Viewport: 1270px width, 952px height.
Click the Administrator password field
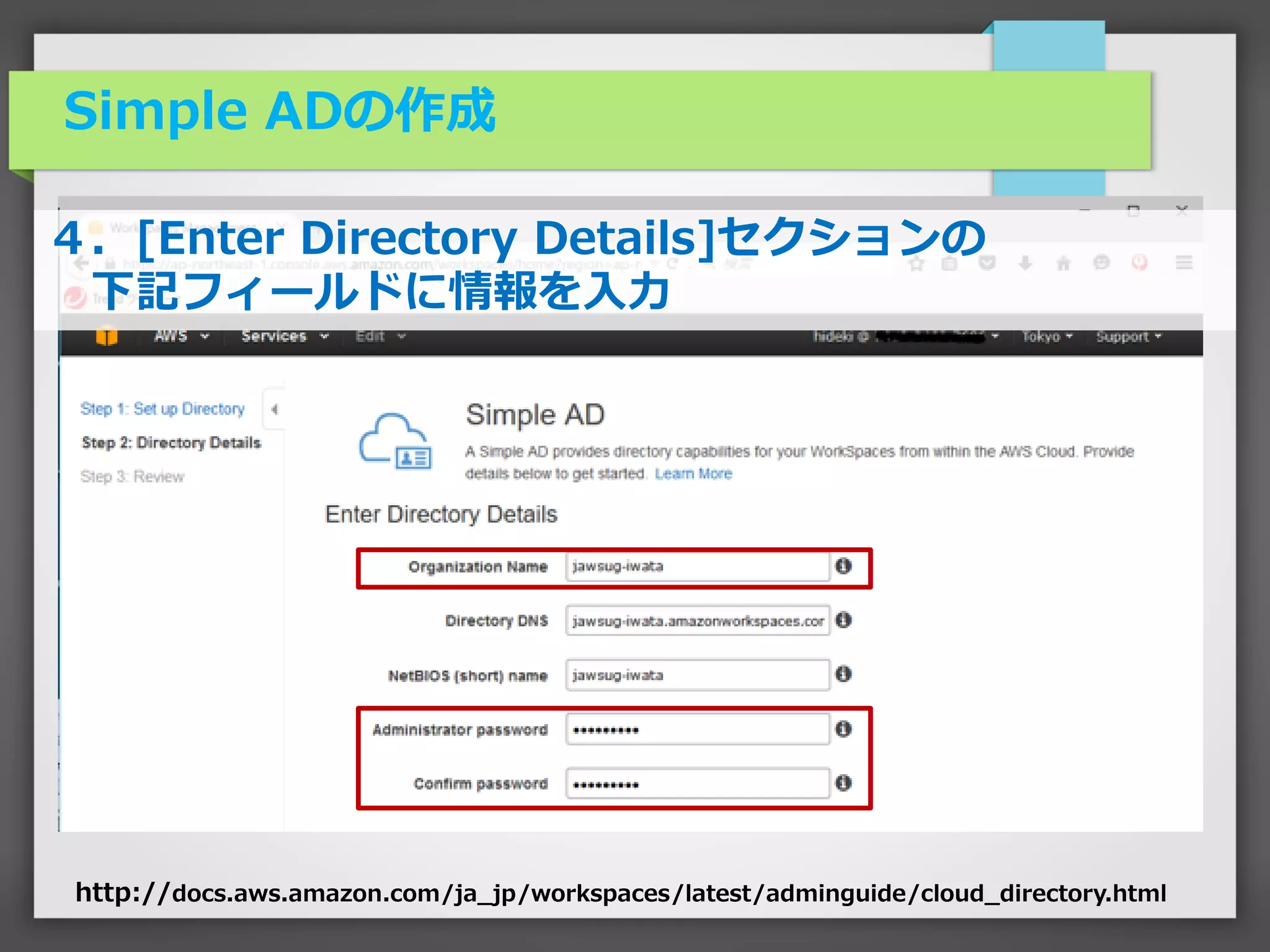[x=698, y=729]
